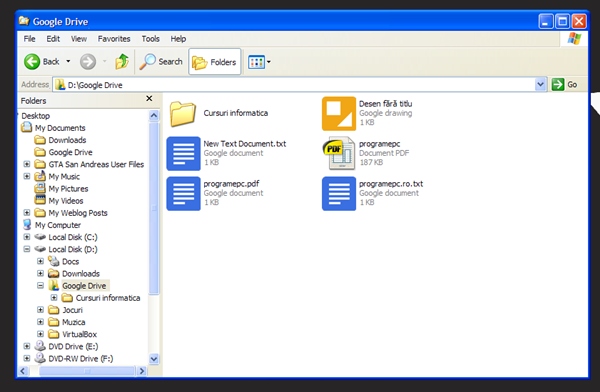Viewport: 600px width, 392px height.
Task: Close the Folders pane with the X
Action: (x=149, y=99)
